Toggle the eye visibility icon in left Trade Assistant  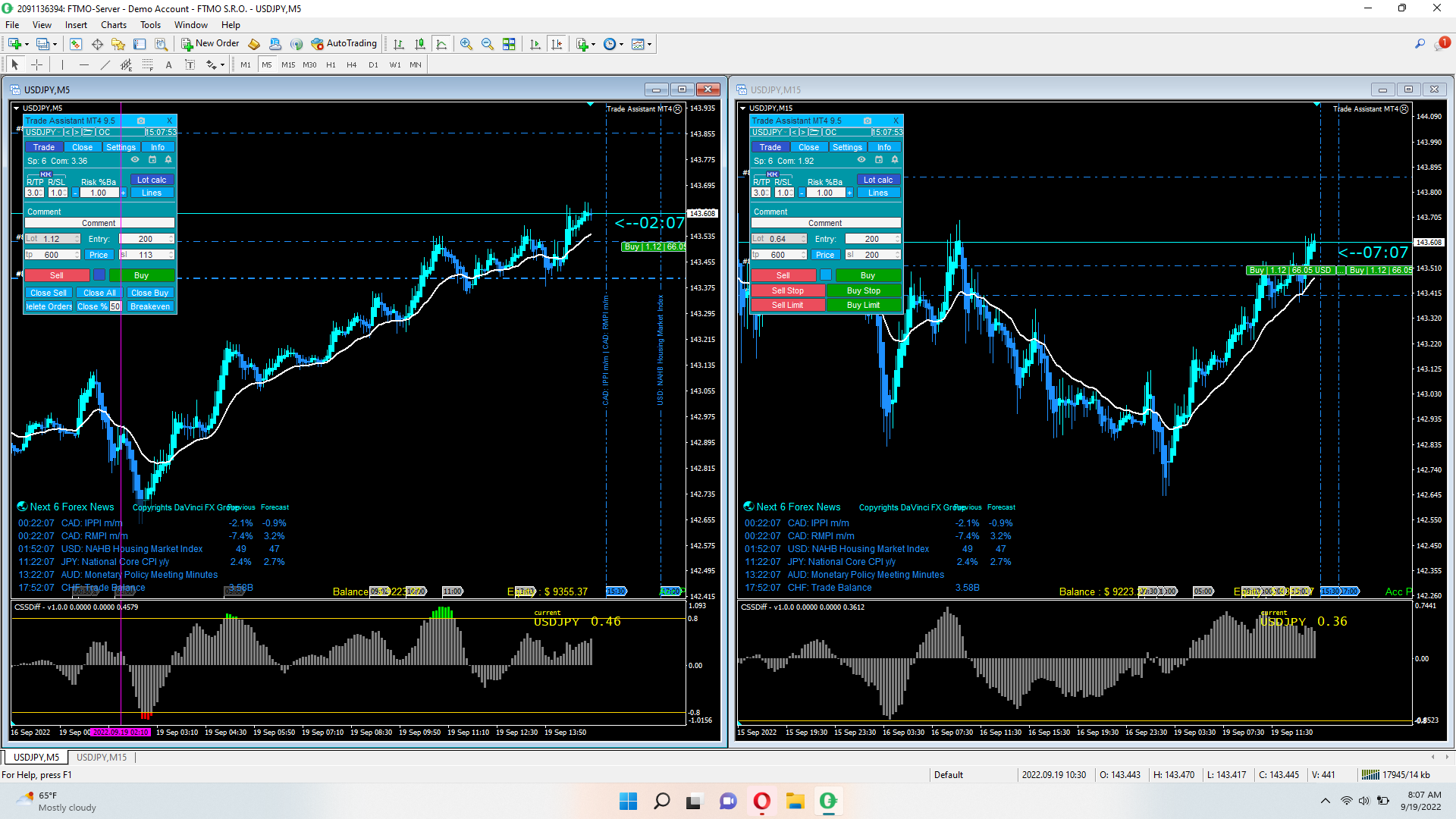[x=135, y=160]
